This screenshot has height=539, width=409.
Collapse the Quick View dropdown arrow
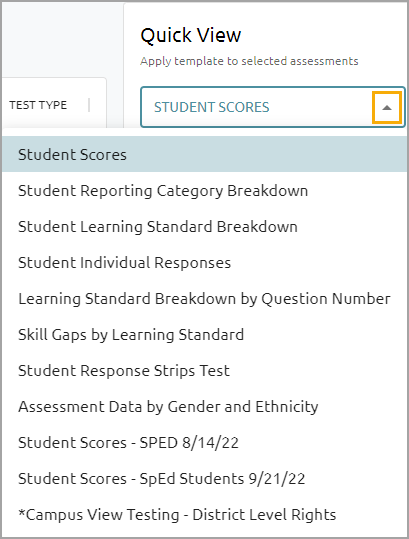click(x=387, y=108)
